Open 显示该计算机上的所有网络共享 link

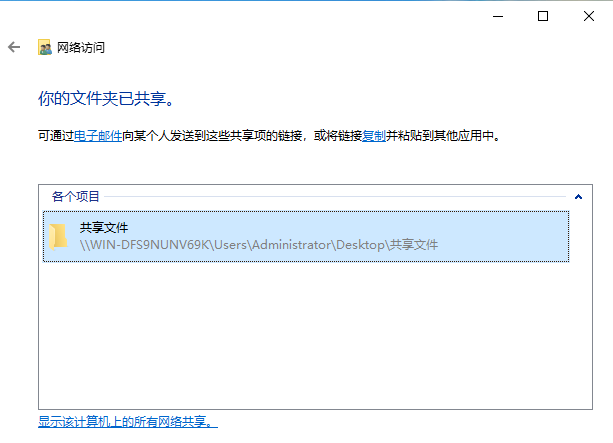pyautogui.click(x=127, y=422)
